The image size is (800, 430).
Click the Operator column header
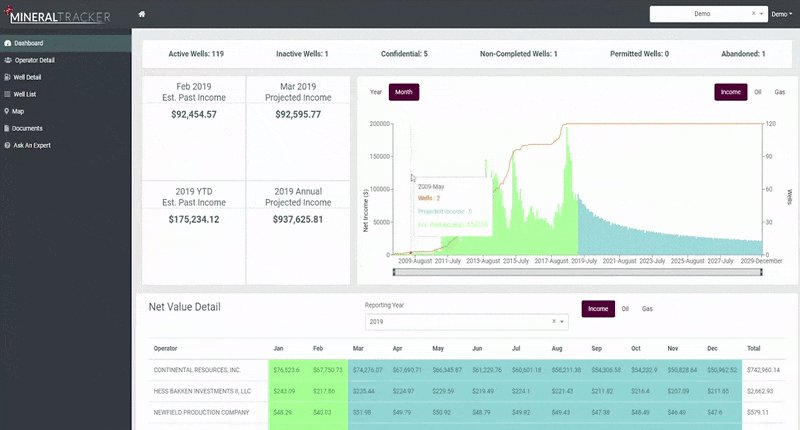pyautogui.click(x=165, y=349)
